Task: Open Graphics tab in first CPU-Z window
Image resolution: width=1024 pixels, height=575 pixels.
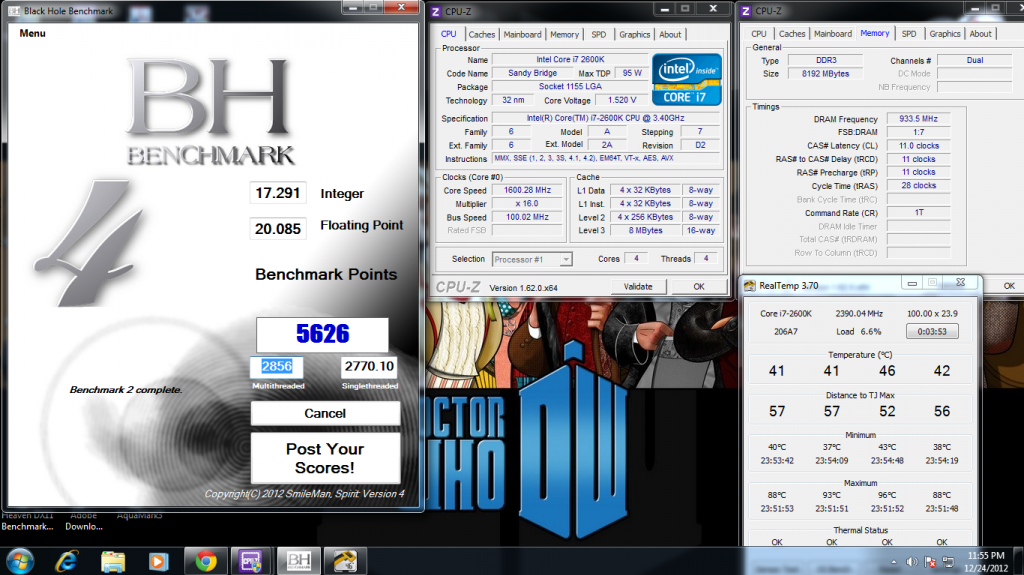Action: point(635,35)
